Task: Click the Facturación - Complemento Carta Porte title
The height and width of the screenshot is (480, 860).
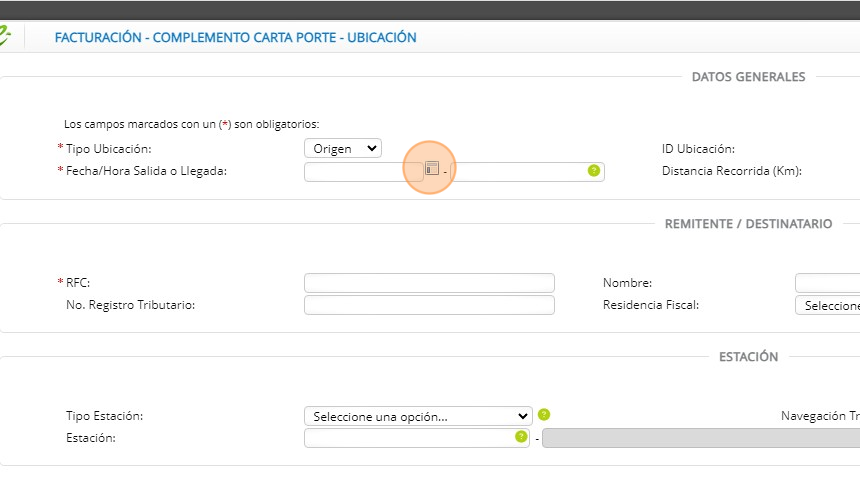Action: [235, 38]
